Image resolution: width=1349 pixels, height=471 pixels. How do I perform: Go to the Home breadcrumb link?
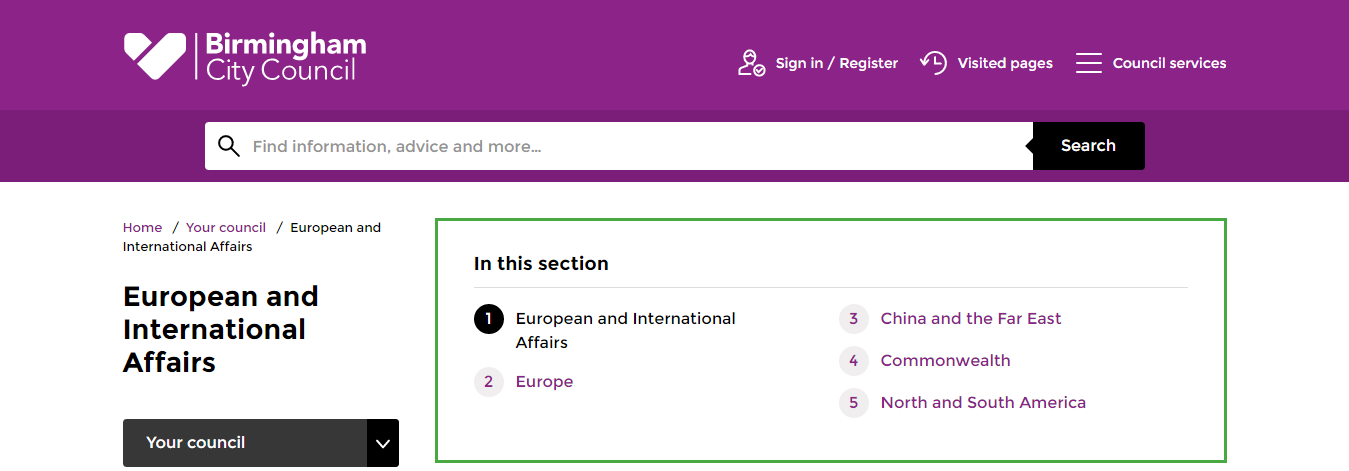tap(142, 228)
